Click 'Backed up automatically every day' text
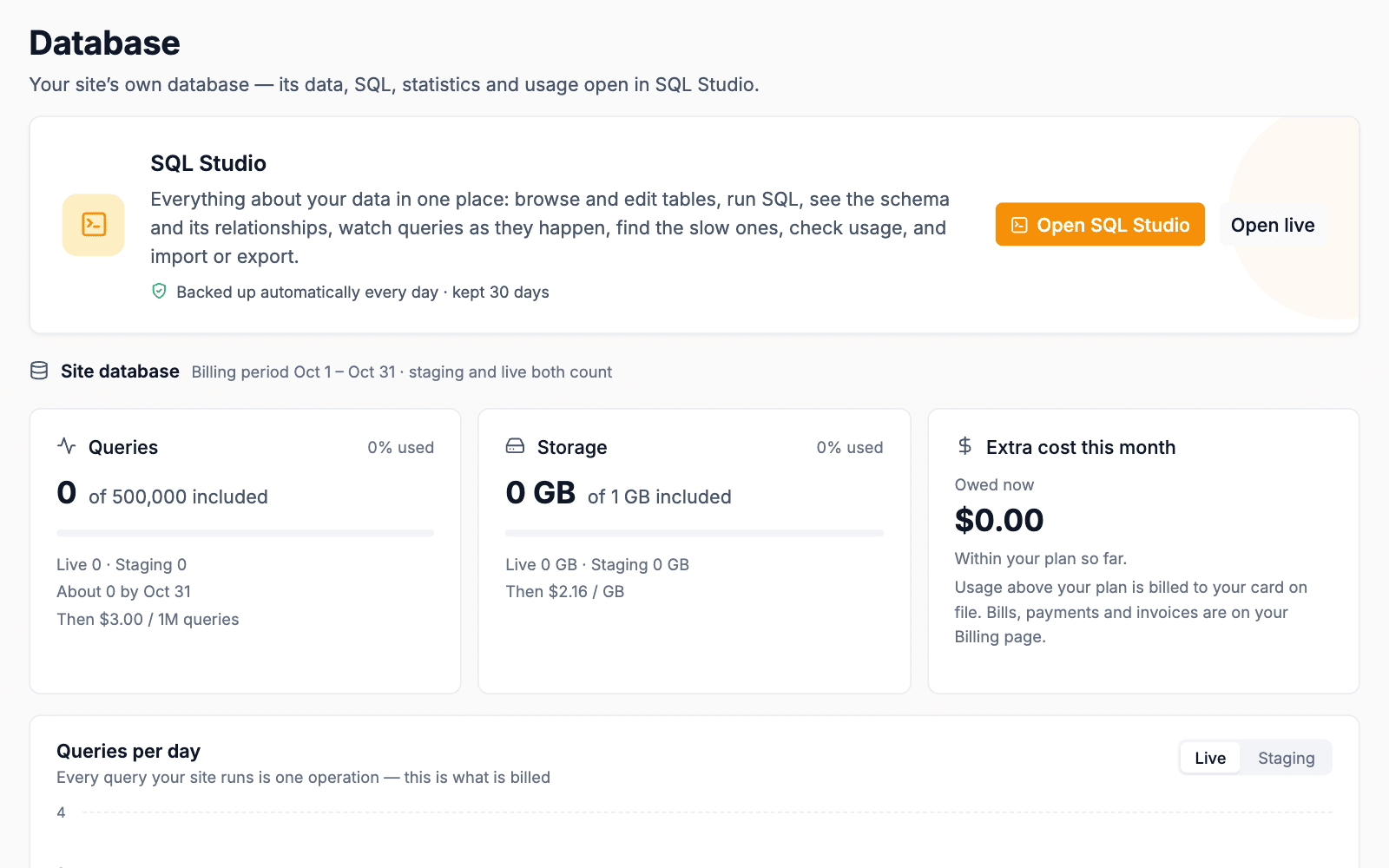This screenshot has height=868, width=1389. click(x=307, y=292)
